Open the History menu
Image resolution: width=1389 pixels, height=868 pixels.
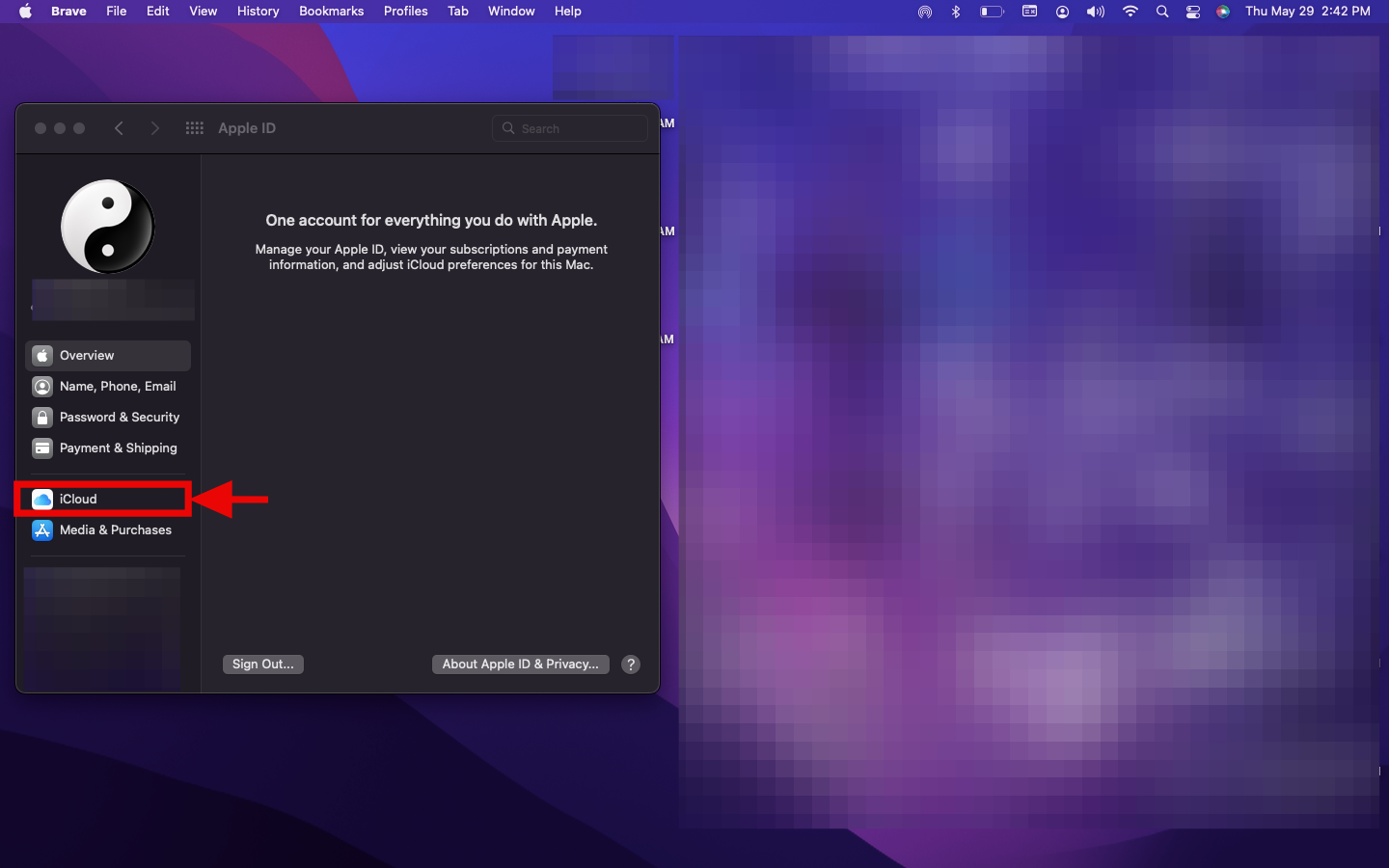pyautogui.click(x=258, y=12)
